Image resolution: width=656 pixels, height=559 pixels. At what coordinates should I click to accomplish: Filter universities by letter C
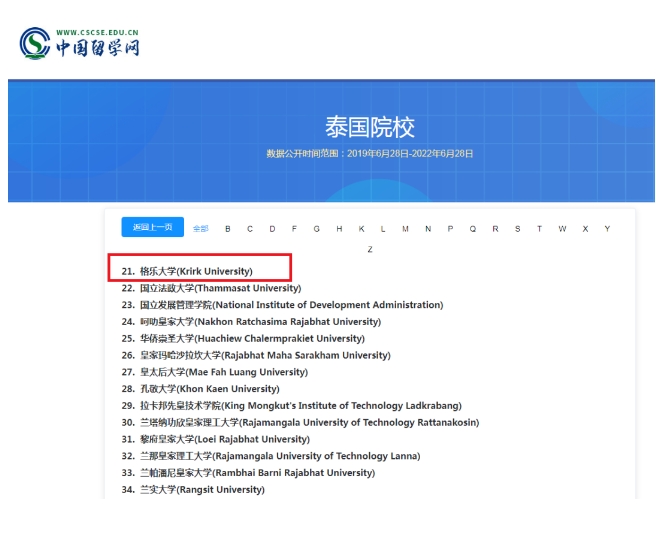[x=250, y=229]
